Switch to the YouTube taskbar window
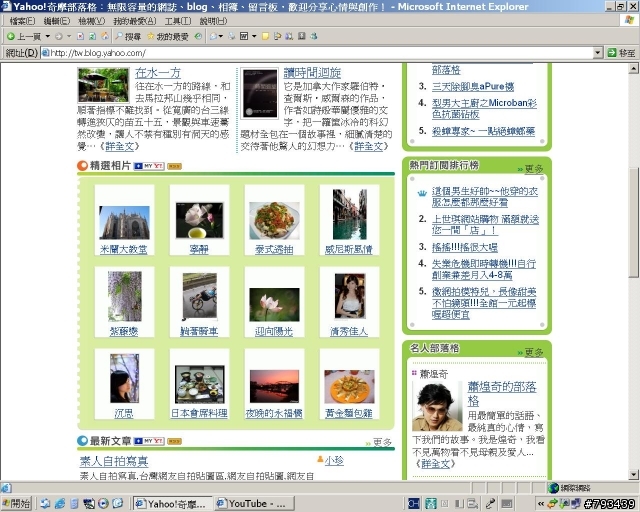The width and height of the screenshot is (640, 512). click(255, 503)
